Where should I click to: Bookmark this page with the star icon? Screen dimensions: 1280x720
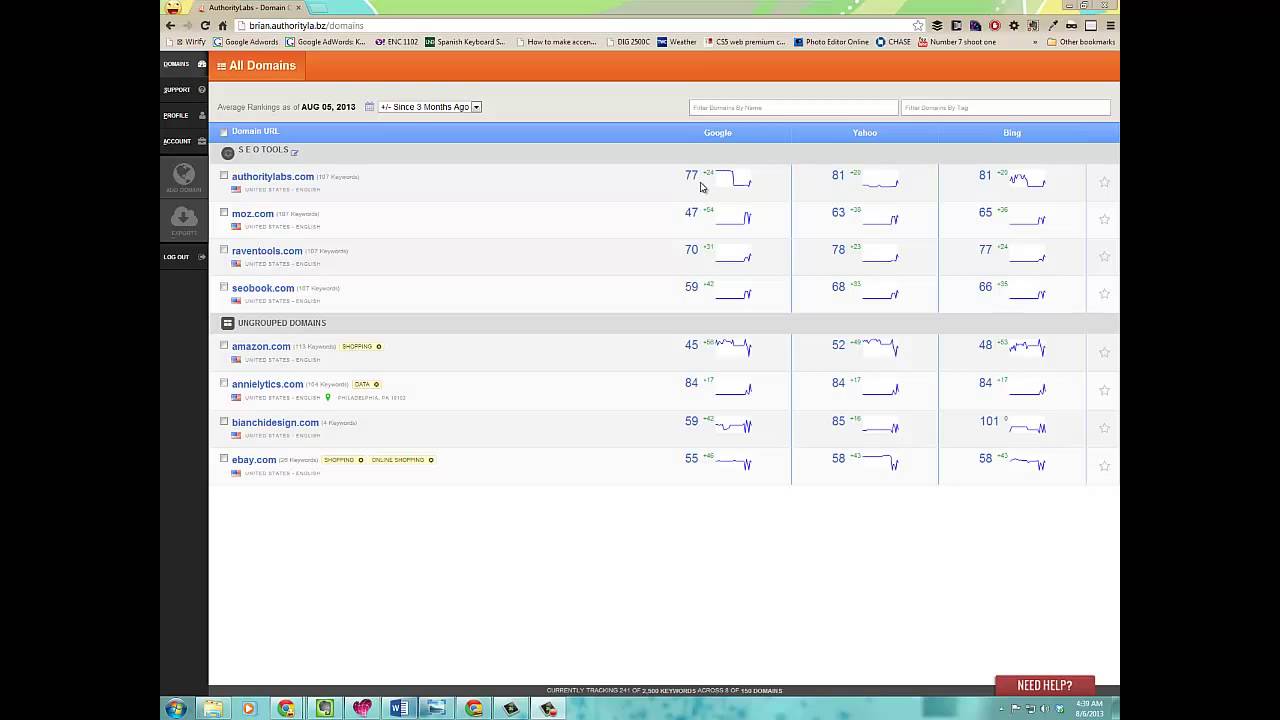pos(918,25)
